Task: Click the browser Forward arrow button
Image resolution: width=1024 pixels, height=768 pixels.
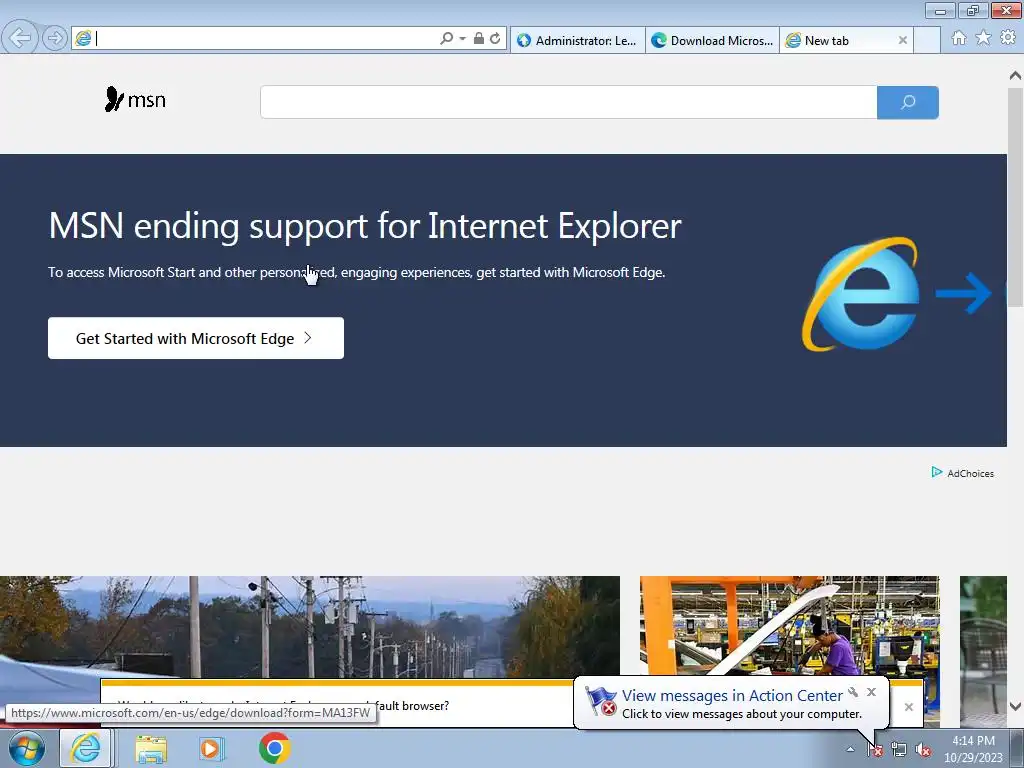Action: click(55, 39)
